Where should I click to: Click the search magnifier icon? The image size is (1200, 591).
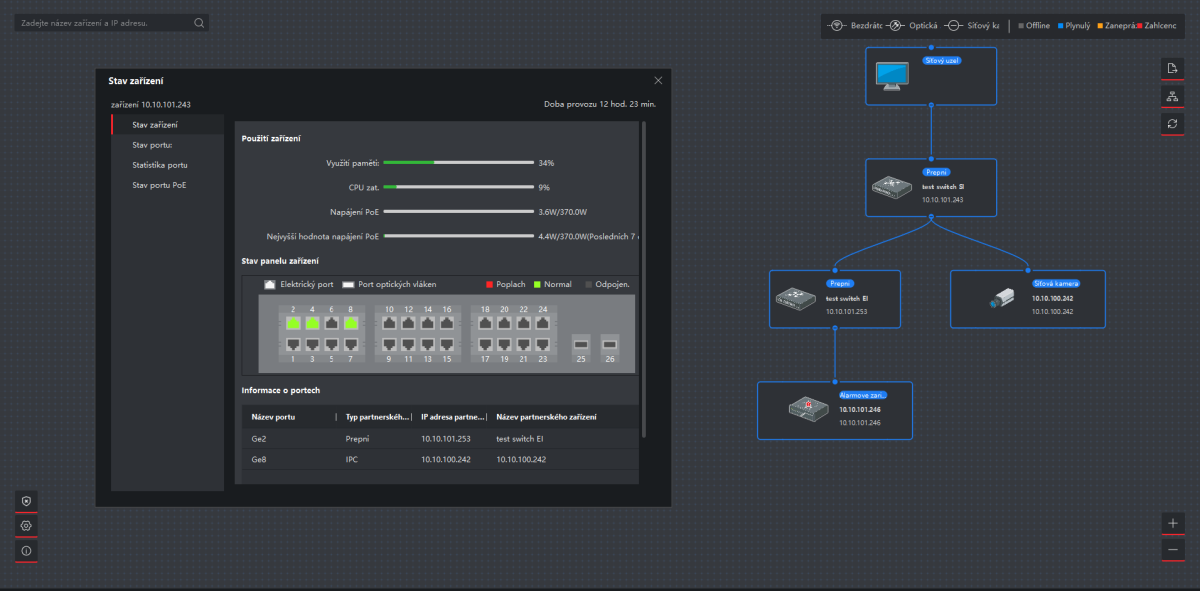[x=199, y=23]
